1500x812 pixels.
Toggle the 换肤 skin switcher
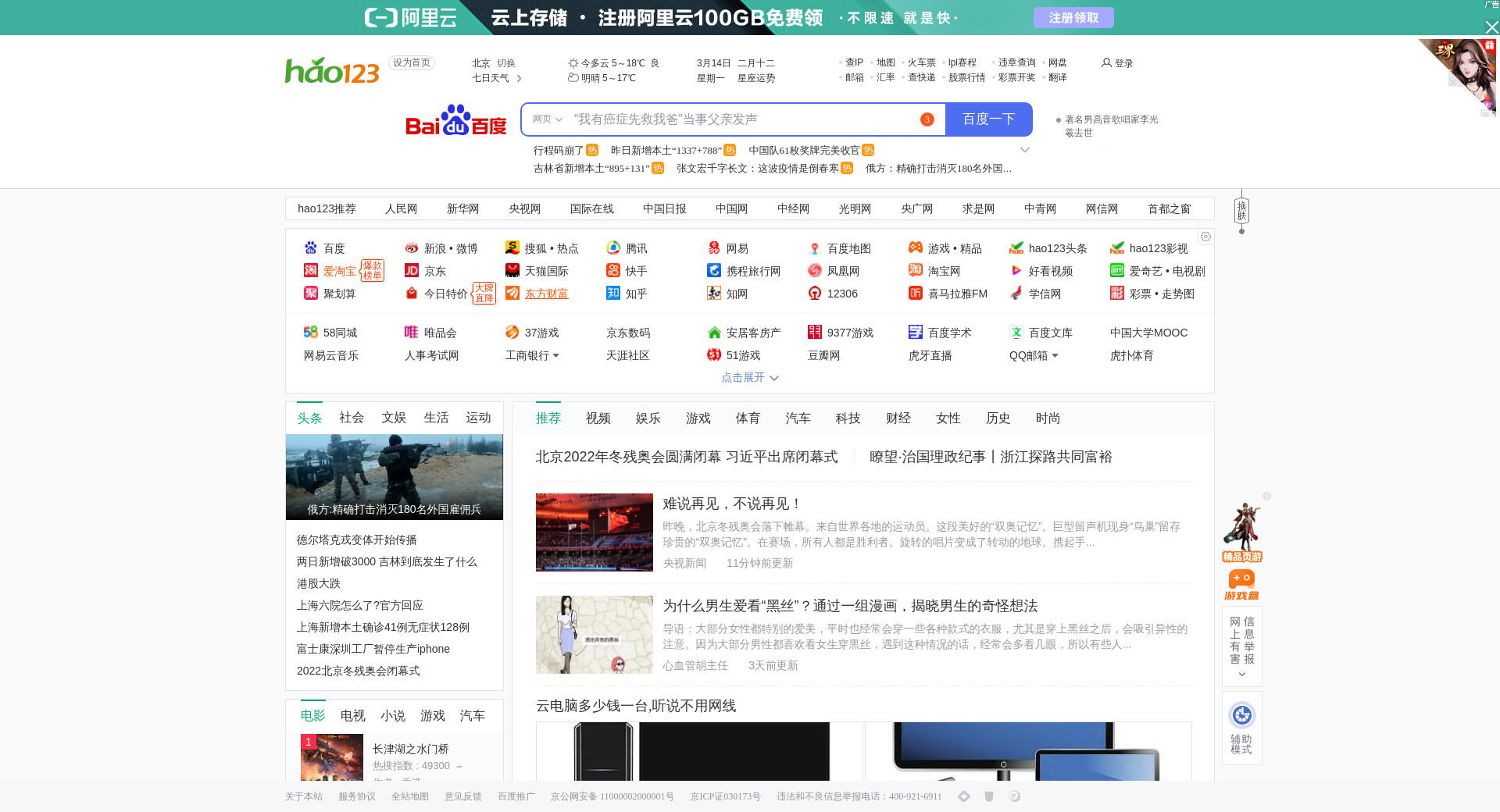point(1241,211)
